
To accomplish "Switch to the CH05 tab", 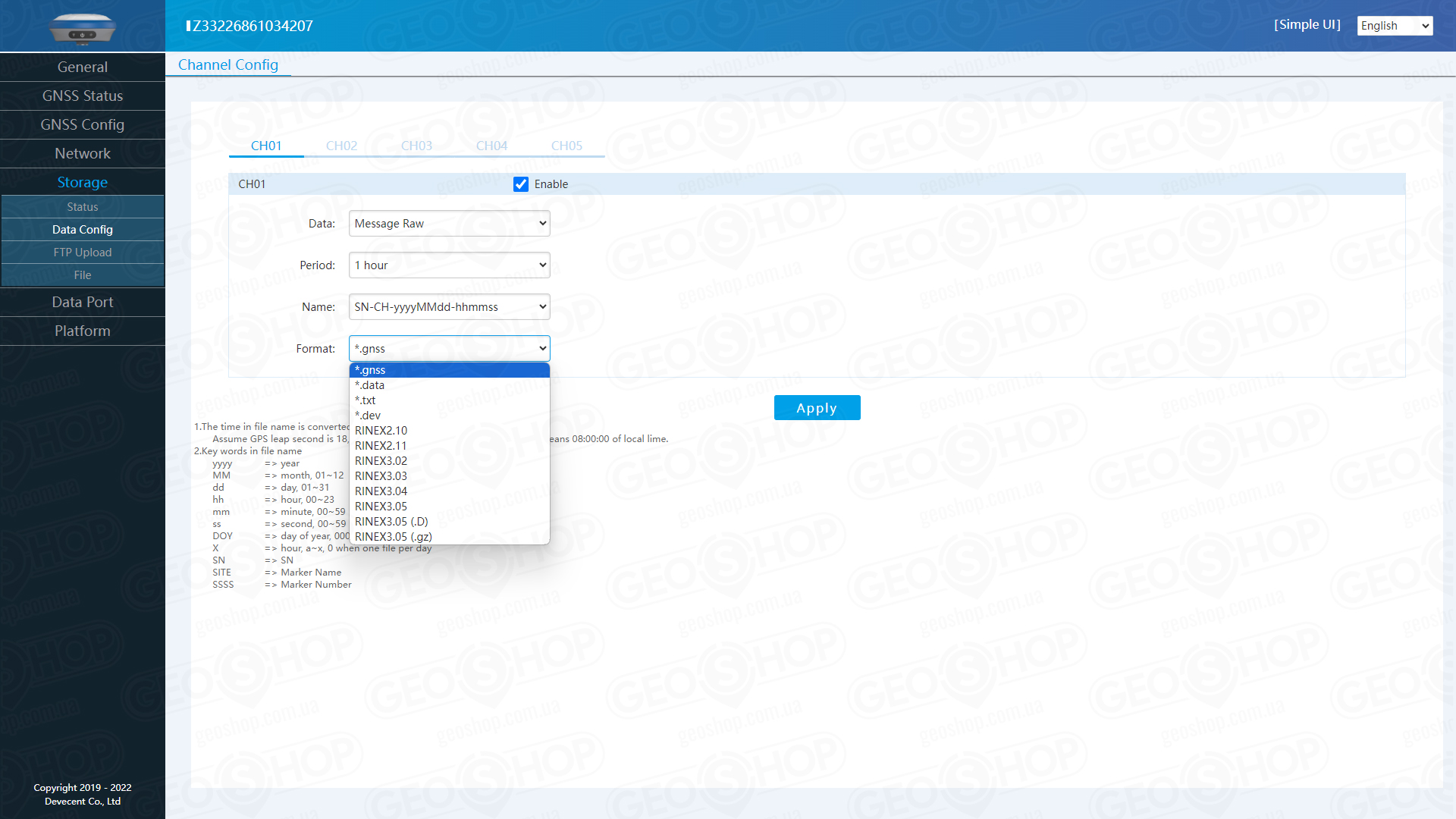I will pyautogui.click(x=566, y=146).
